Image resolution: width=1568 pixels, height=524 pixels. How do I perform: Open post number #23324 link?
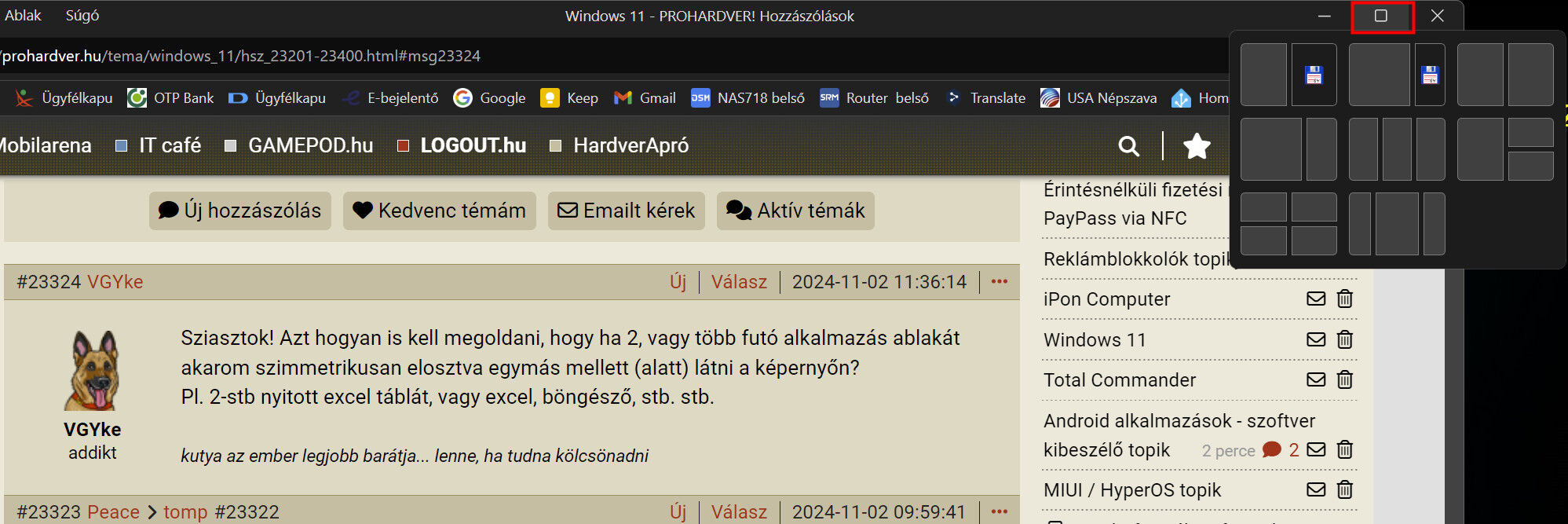pyautogui.click(x=49, y=282)
